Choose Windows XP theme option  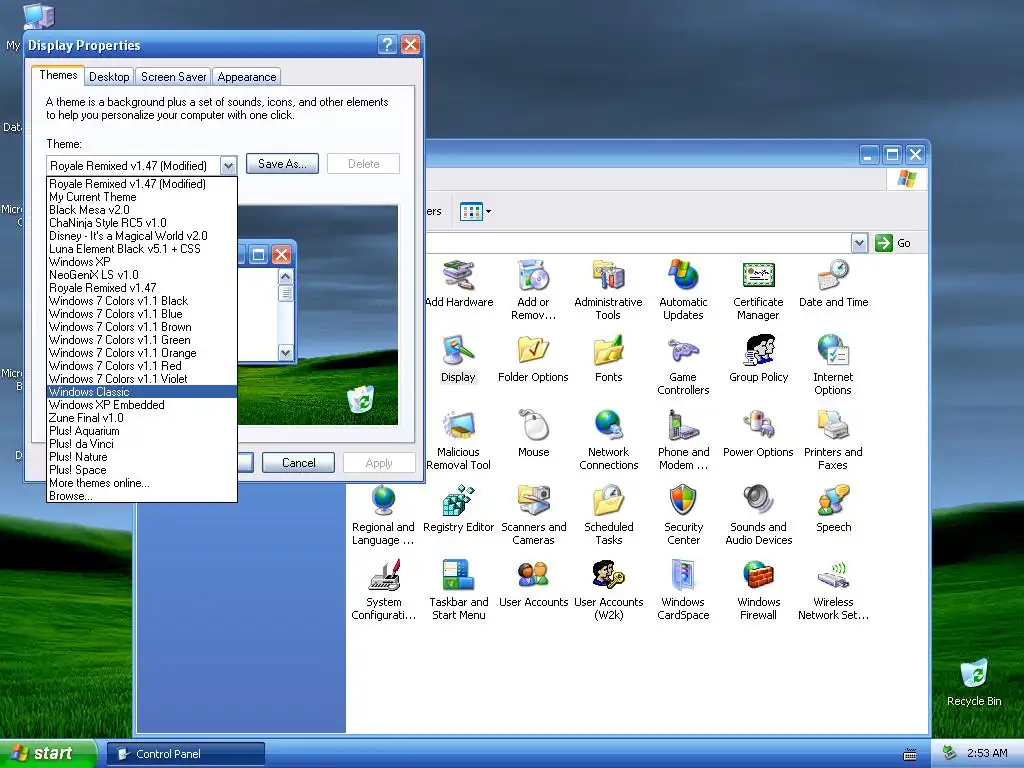[x=142, y=262]
